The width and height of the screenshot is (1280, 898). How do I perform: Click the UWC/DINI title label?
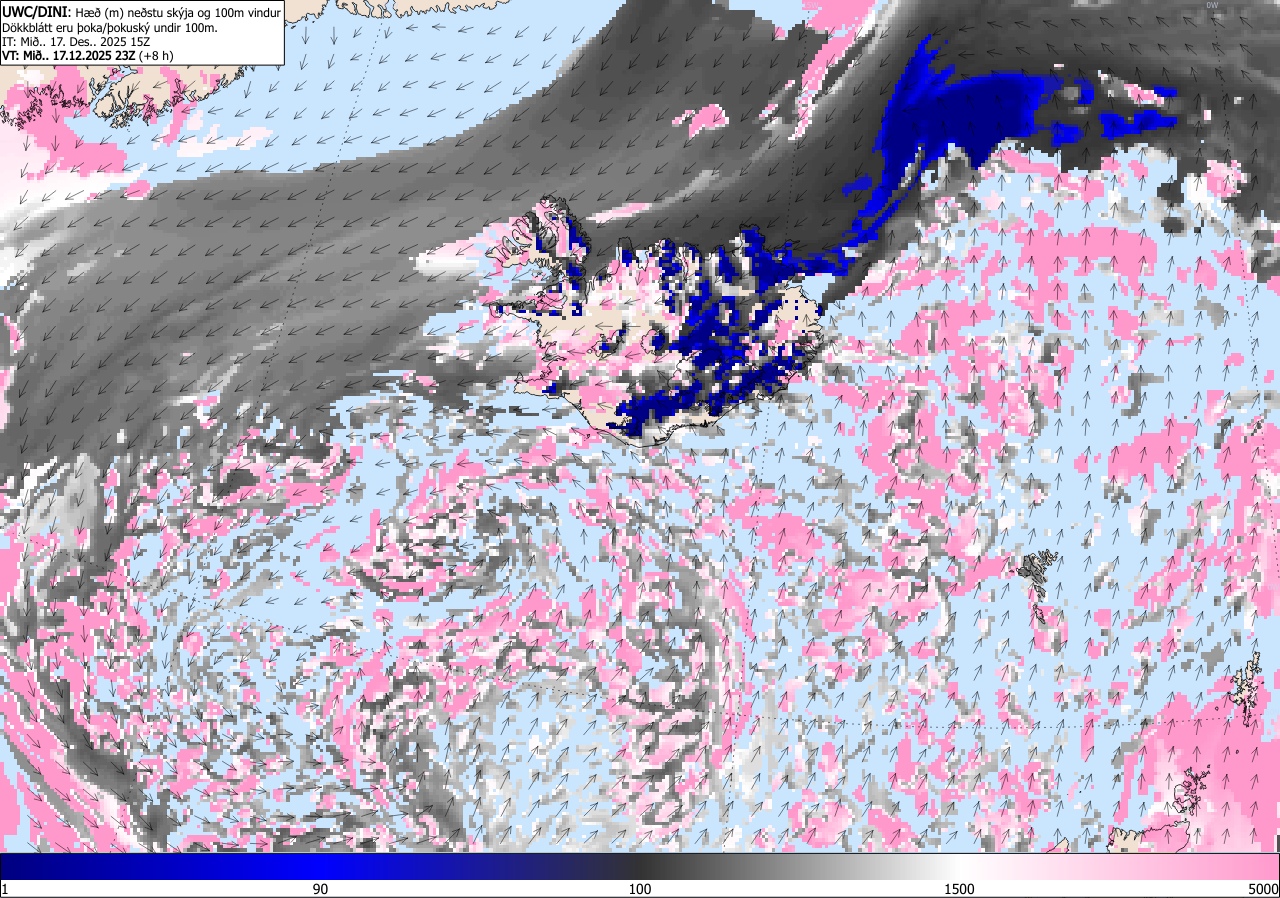tap(37, 11)
